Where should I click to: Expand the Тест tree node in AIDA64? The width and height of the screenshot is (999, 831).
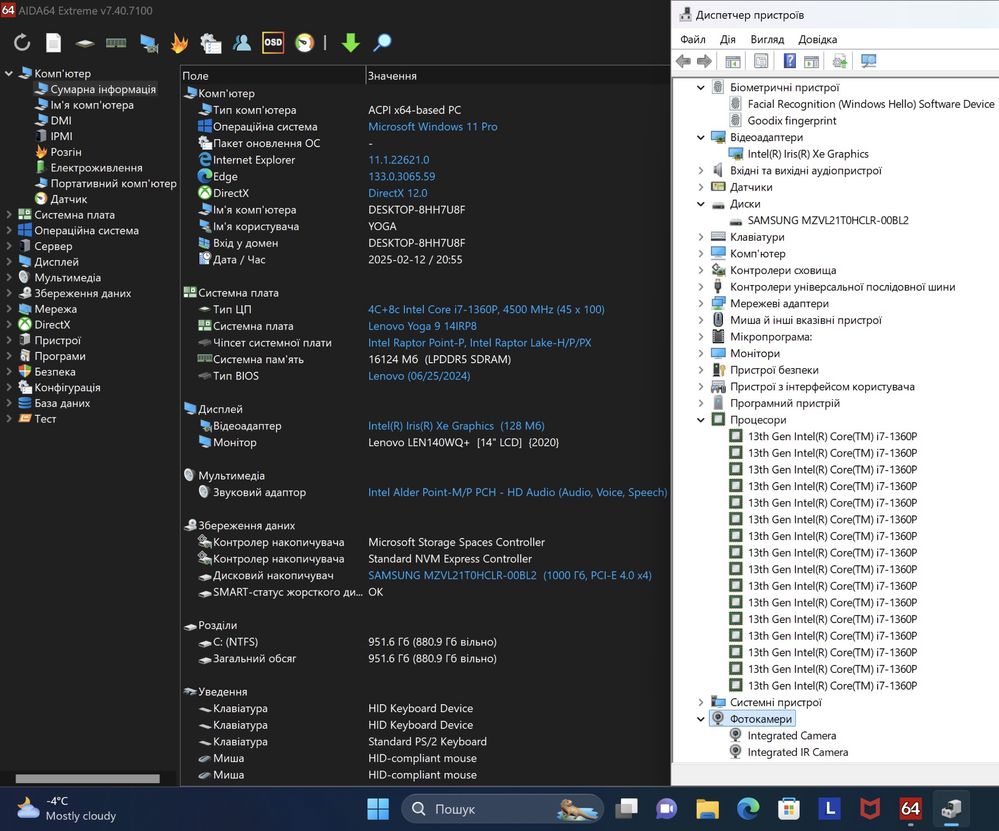(x=9, y=419)
